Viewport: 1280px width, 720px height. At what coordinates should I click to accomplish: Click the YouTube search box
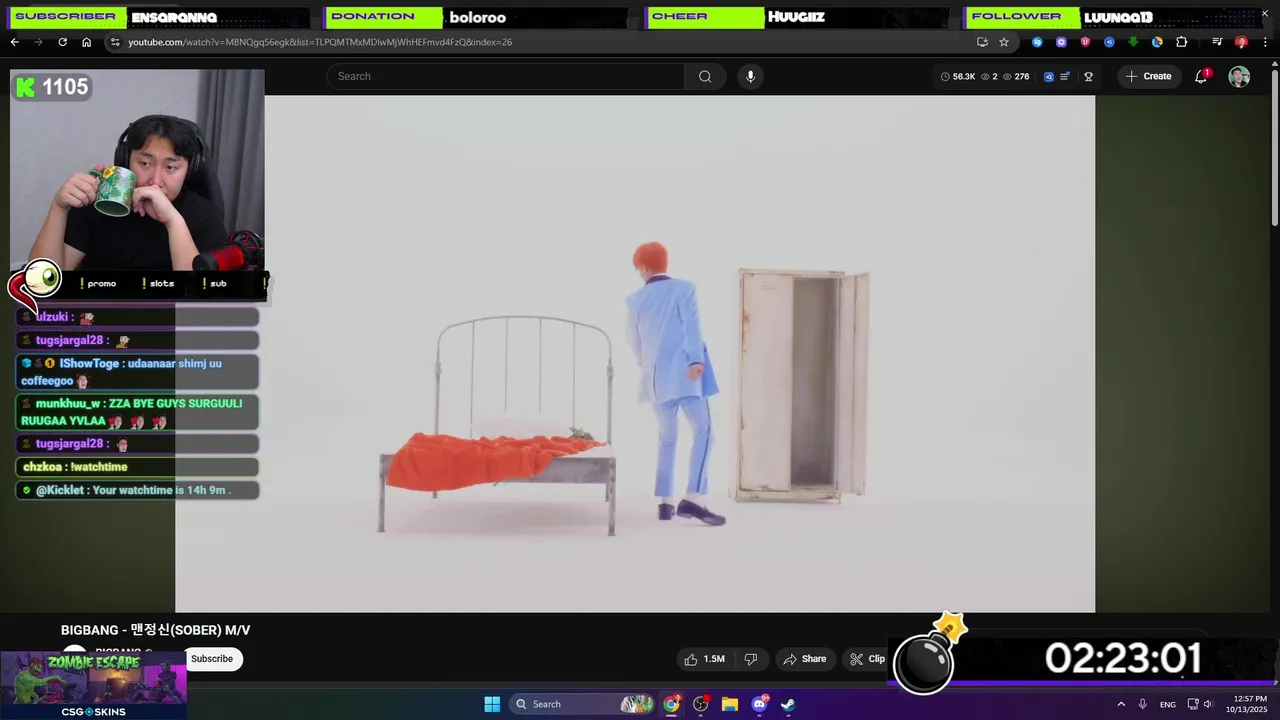click(x=506, y=76)
